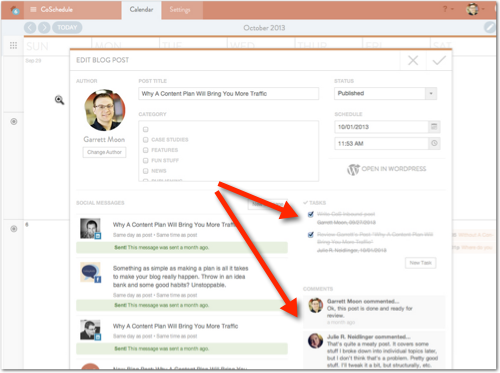Uncheck the Write CoS inbound post task
500x373 pixels.
coord(311,214)
